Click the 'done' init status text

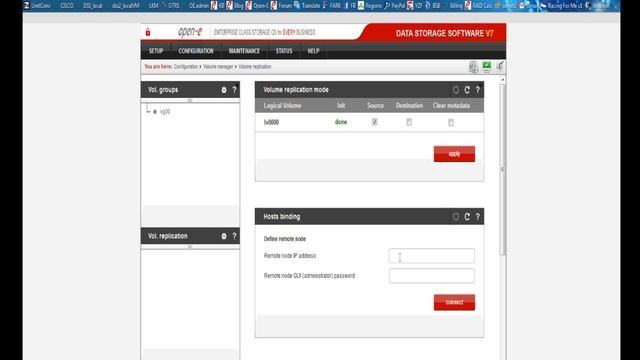pyautogui.click(x=341, y=122)
